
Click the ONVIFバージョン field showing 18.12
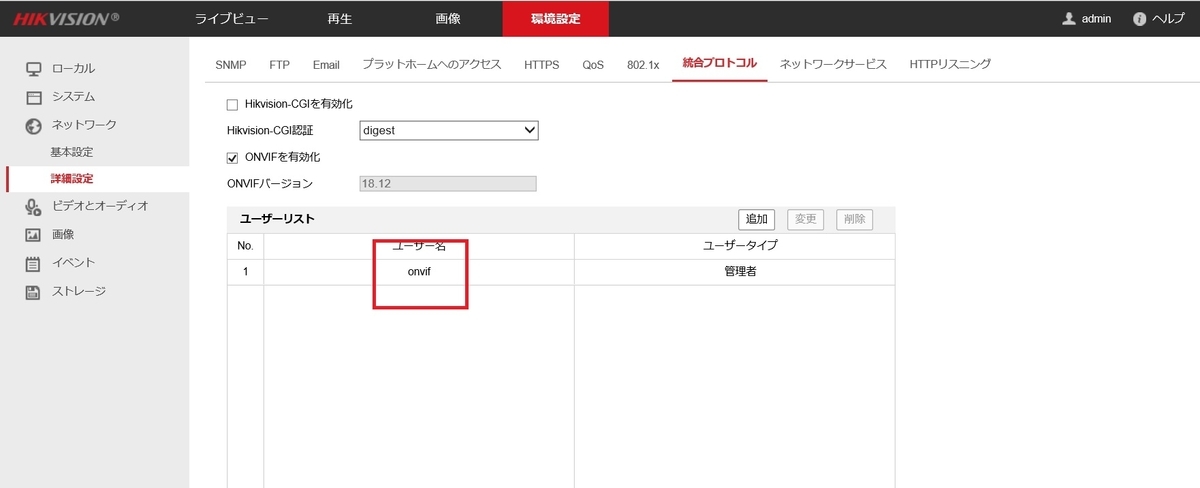(x=448, y=184)
